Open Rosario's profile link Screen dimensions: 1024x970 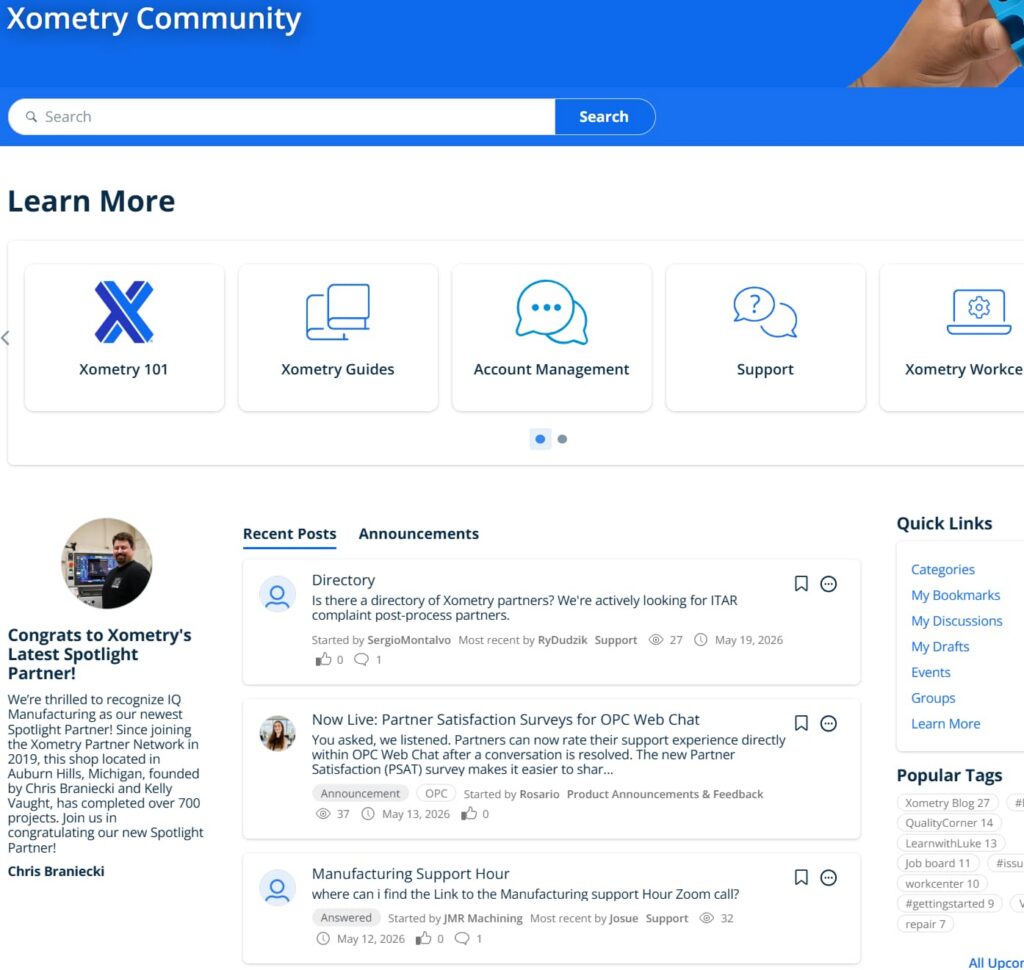(x=539, y=794)
